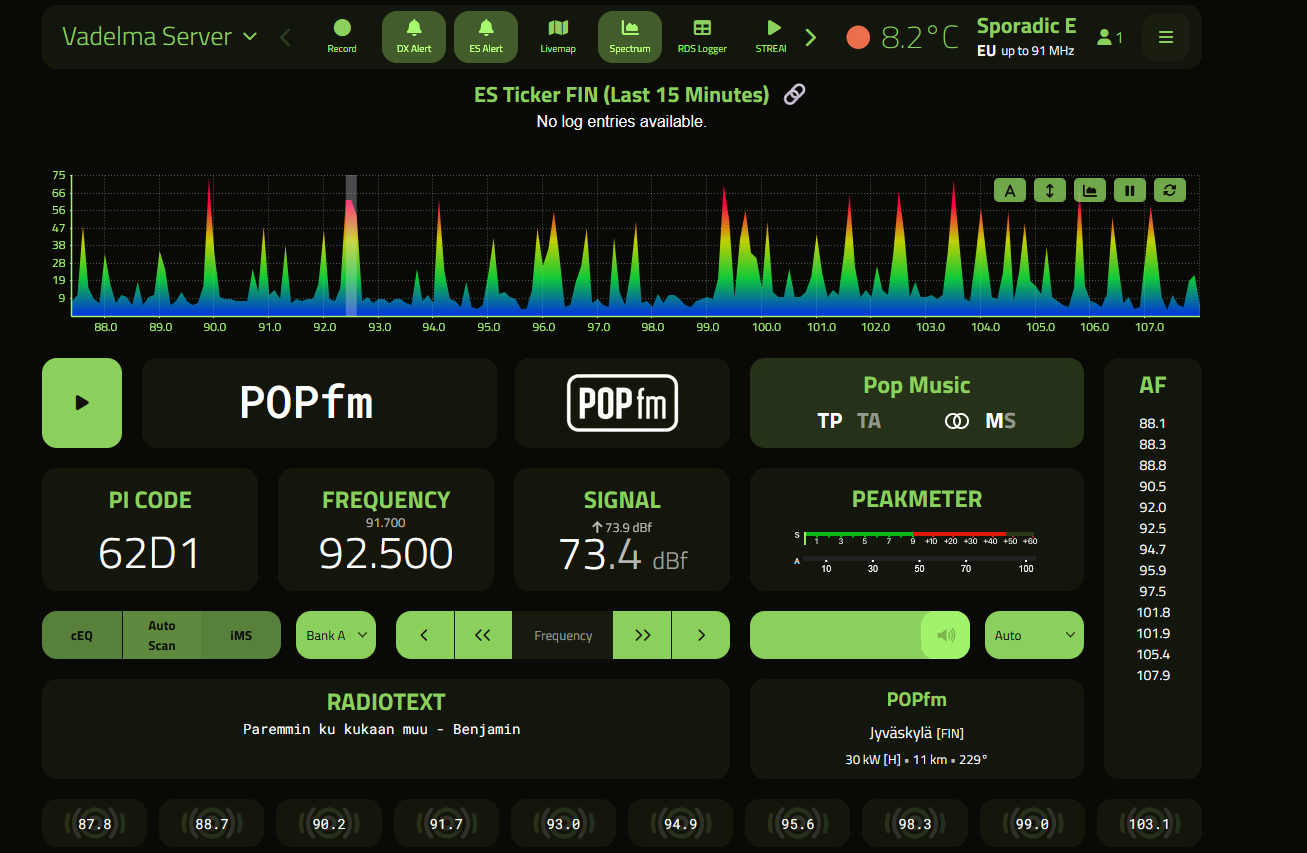Click the Jyväskylä transmitter info

[x=917, y=733]
